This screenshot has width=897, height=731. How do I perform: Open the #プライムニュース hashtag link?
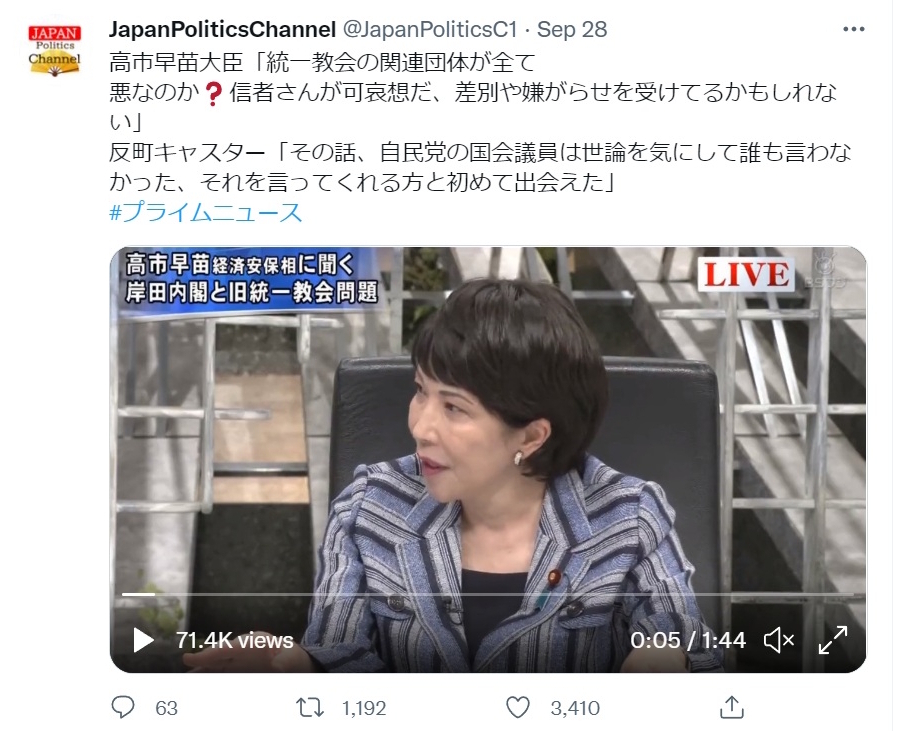[205, 213]
